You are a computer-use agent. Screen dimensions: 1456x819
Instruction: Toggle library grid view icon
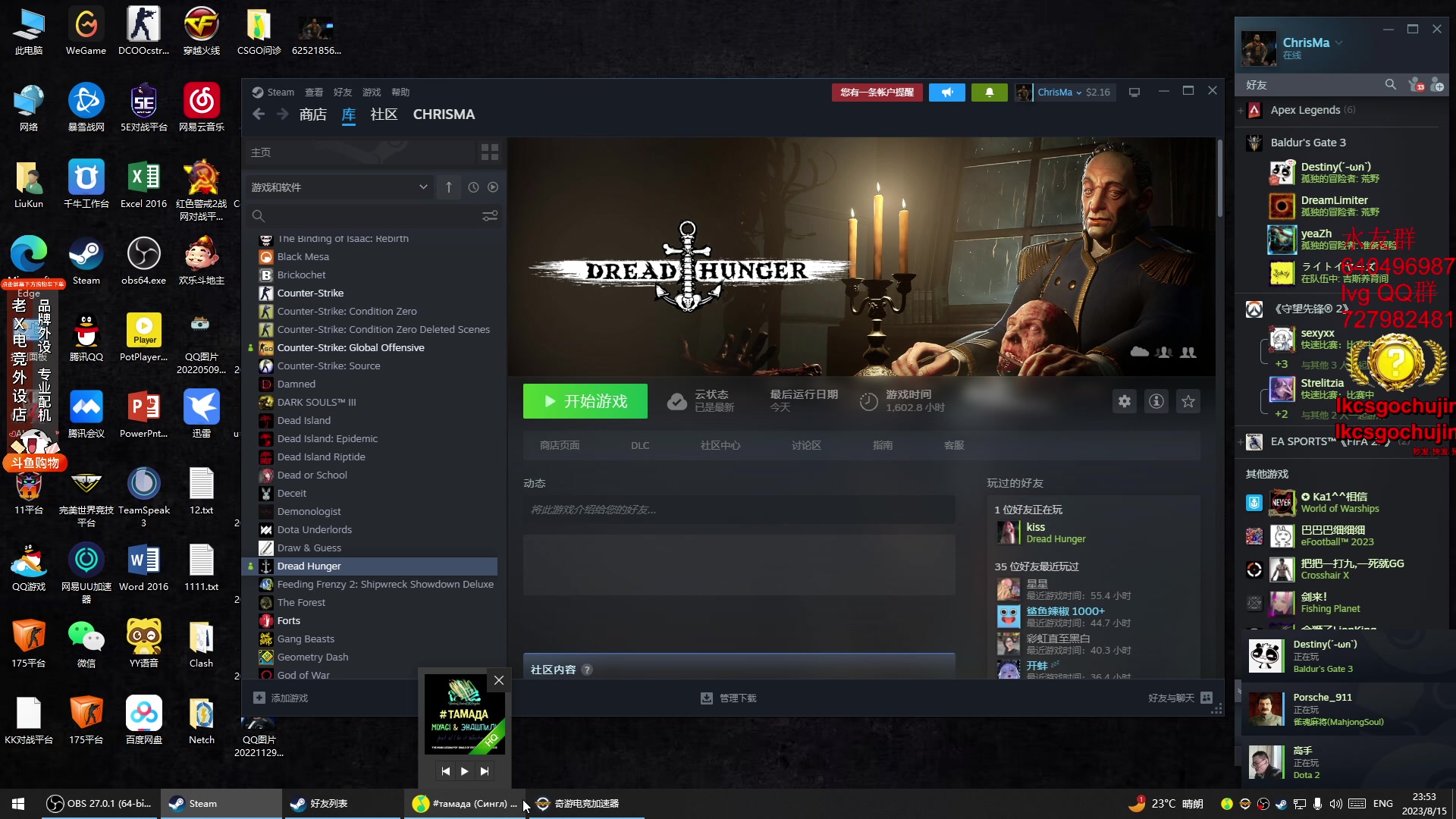[x=490, y=152]
